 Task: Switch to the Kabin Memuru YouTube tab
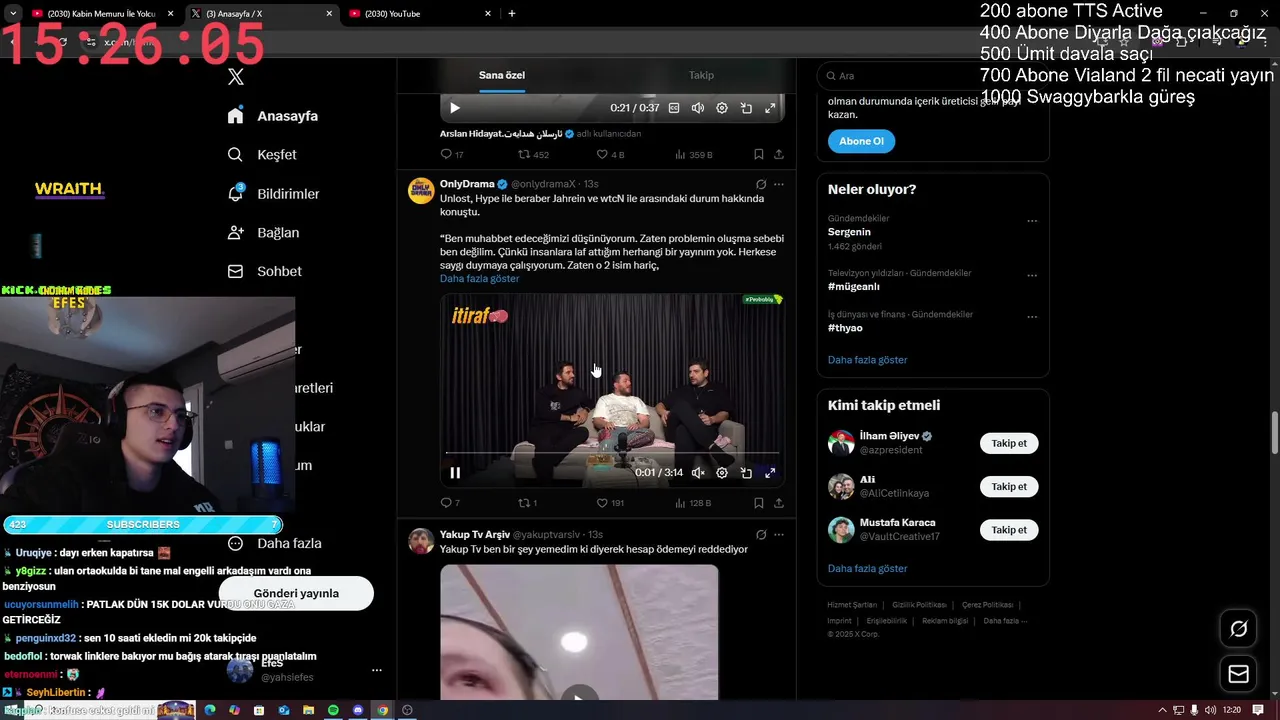pos(100,14)
